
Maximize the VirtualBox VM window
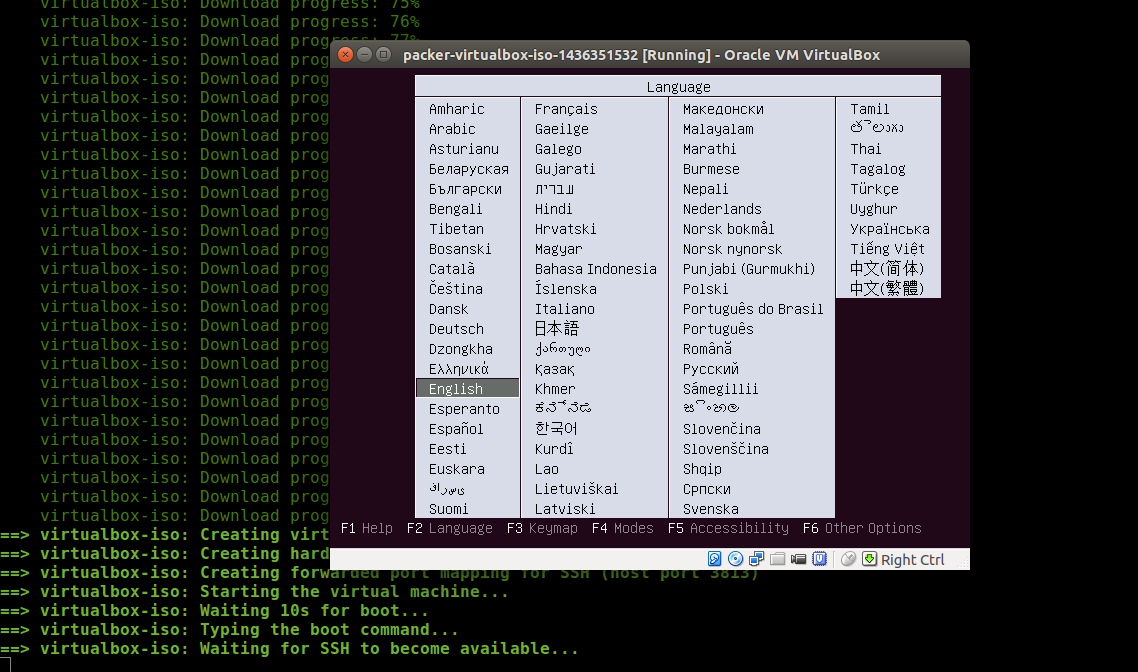[384, 54]
